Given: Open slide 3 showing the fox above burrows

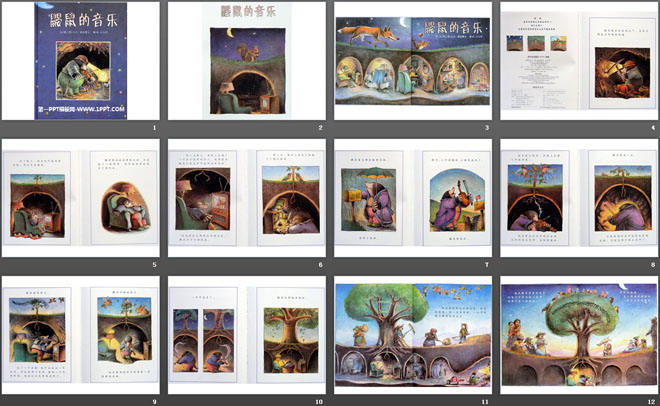Looking at the screenshot, I should coord(411,62).
